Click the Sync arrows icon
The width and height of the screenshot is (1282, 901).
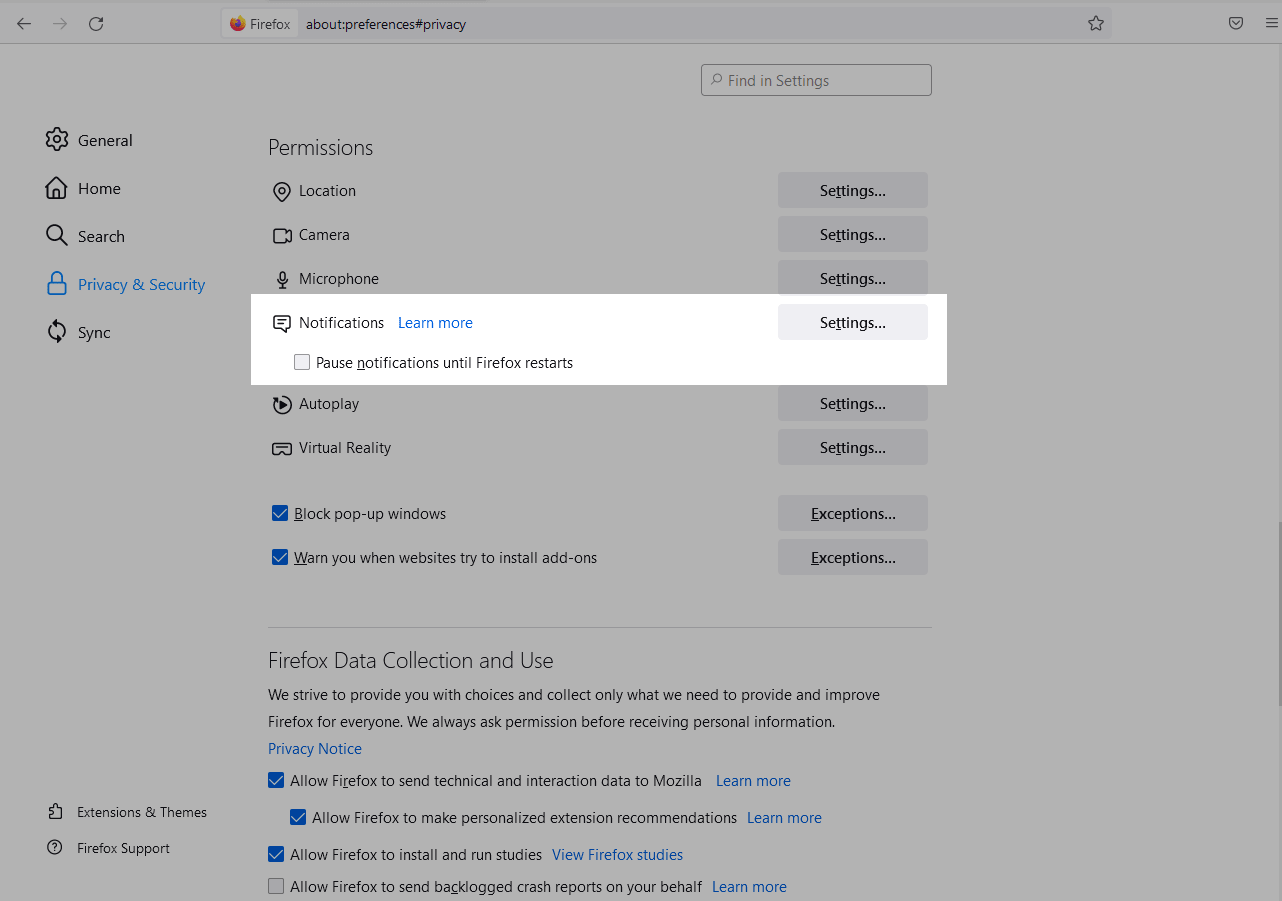[57, 332]
